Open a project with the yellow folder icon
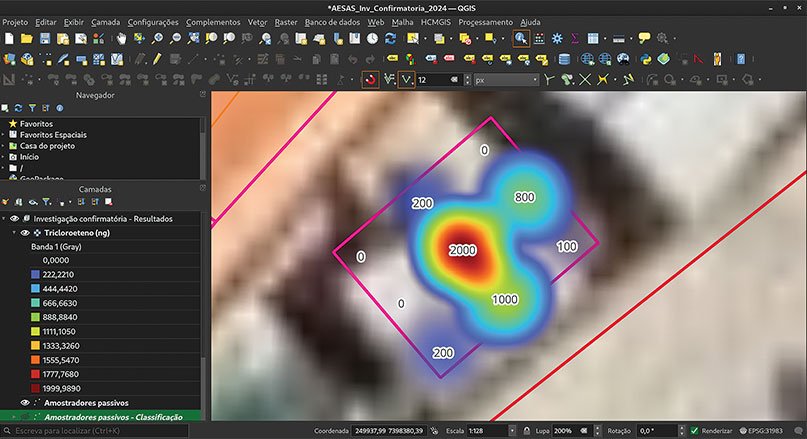Image resolution: width=807 pixels, height=439 pixels. pos(27,38)
